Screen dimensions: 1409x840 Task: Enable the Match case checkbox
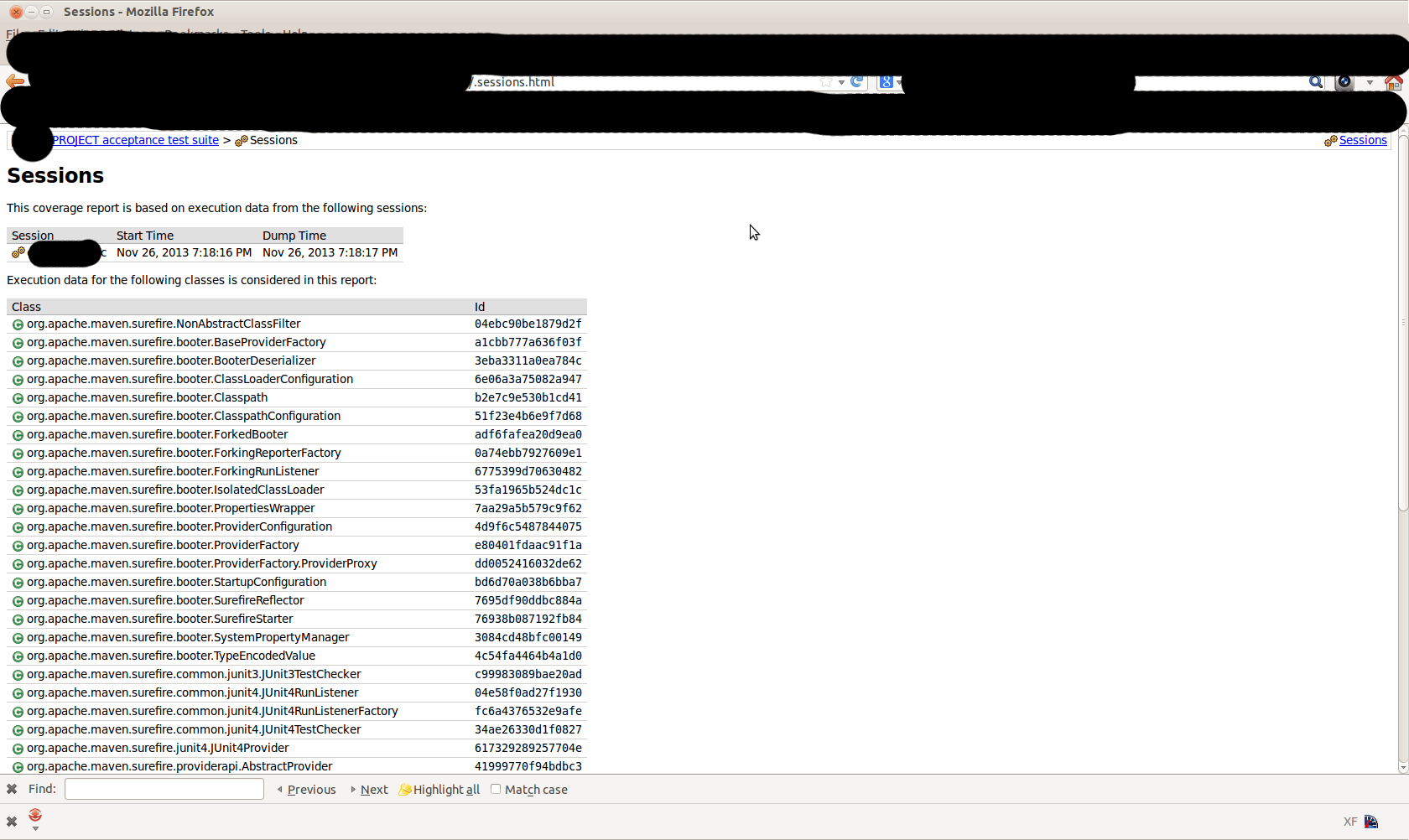(x=496, y=789)
